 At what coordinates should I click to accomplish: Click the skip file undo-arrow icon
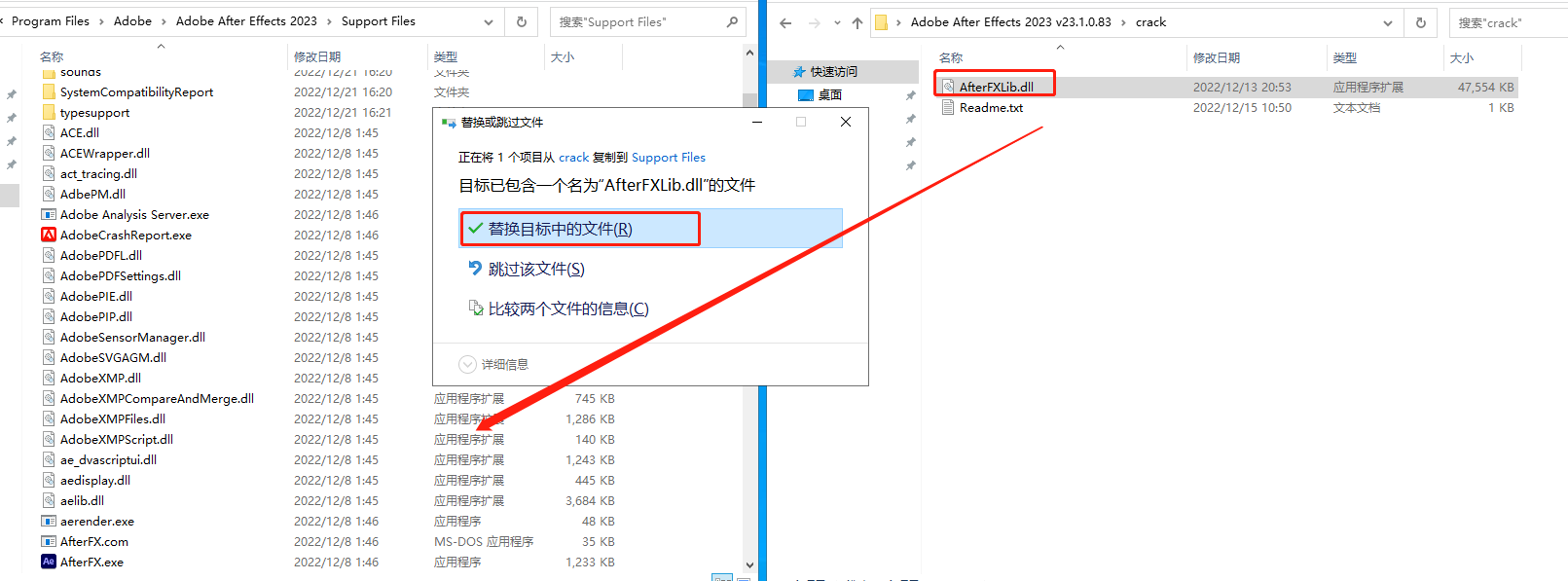(475, 268)
